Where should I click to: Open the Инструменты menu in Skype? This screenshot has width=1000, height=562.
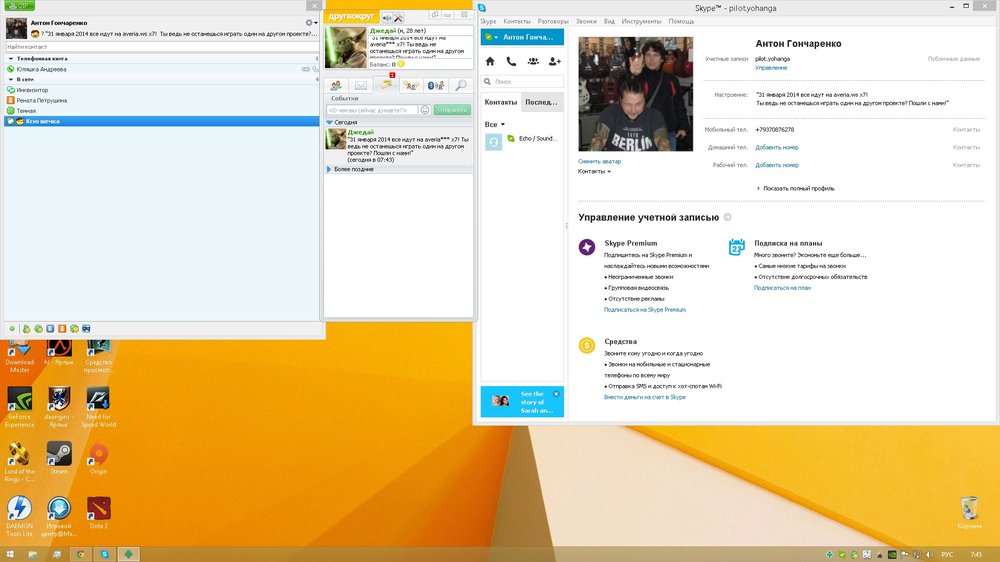[x=640, y=21]
